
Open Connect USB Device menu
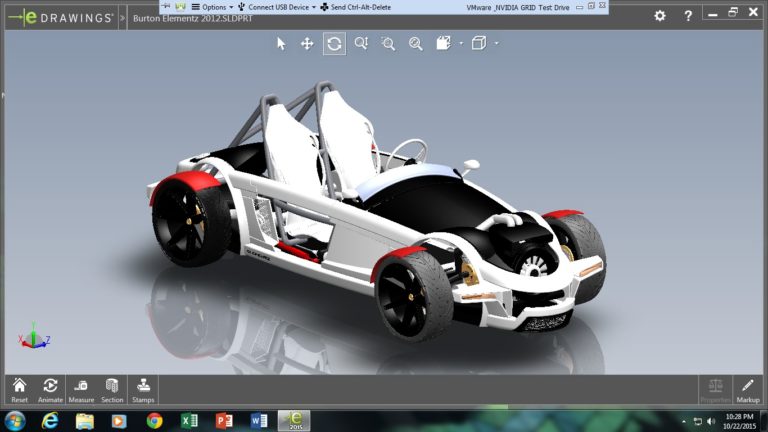point(277,7)
